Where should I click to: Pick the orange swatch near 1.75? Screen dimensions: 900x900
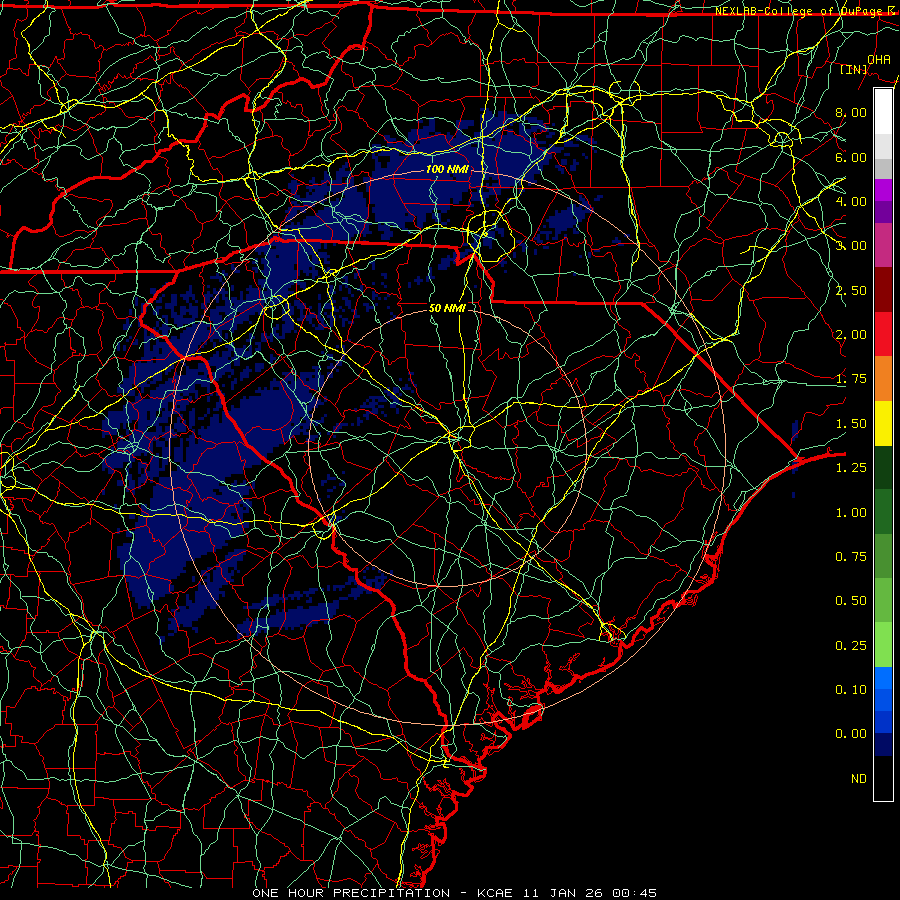(883, 379)
